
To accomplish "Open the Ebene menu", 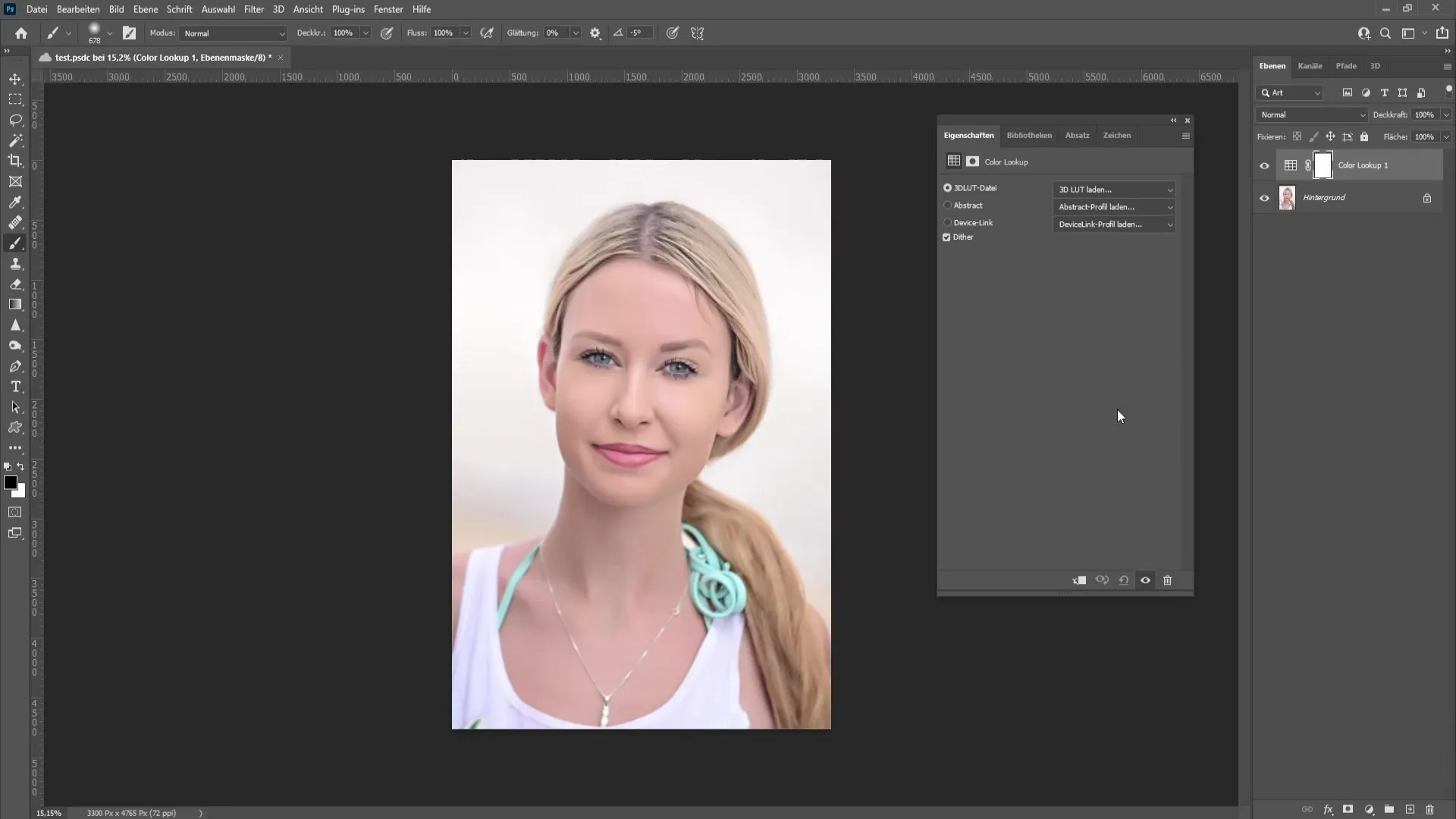I will click(145, 9).
